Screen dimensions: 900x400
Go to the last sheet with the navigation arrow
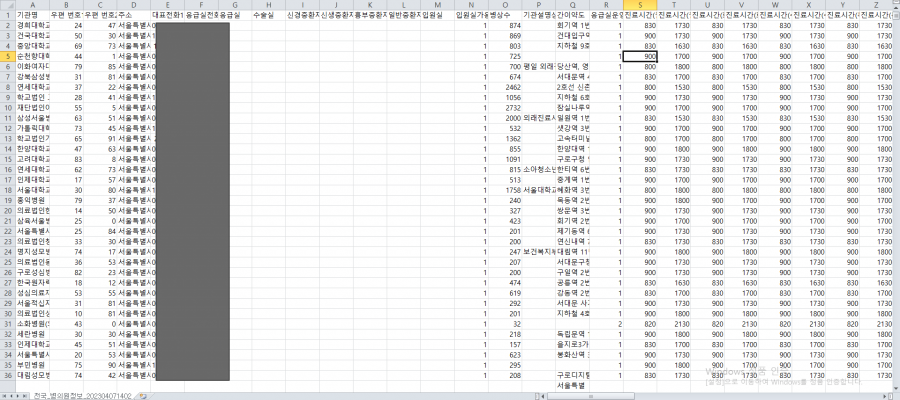(26, 396)
